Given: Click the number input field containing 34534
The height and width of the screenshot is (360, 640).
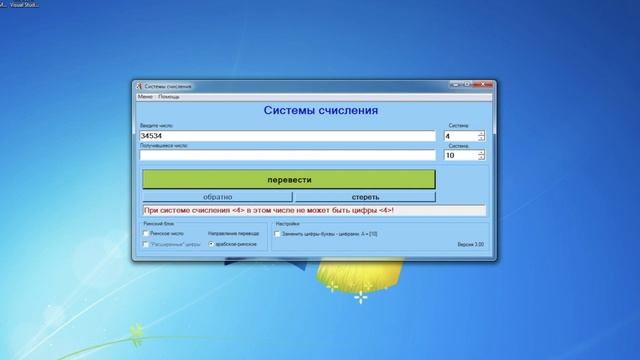Looking at the screenshot, I should (x=288, y=136).
